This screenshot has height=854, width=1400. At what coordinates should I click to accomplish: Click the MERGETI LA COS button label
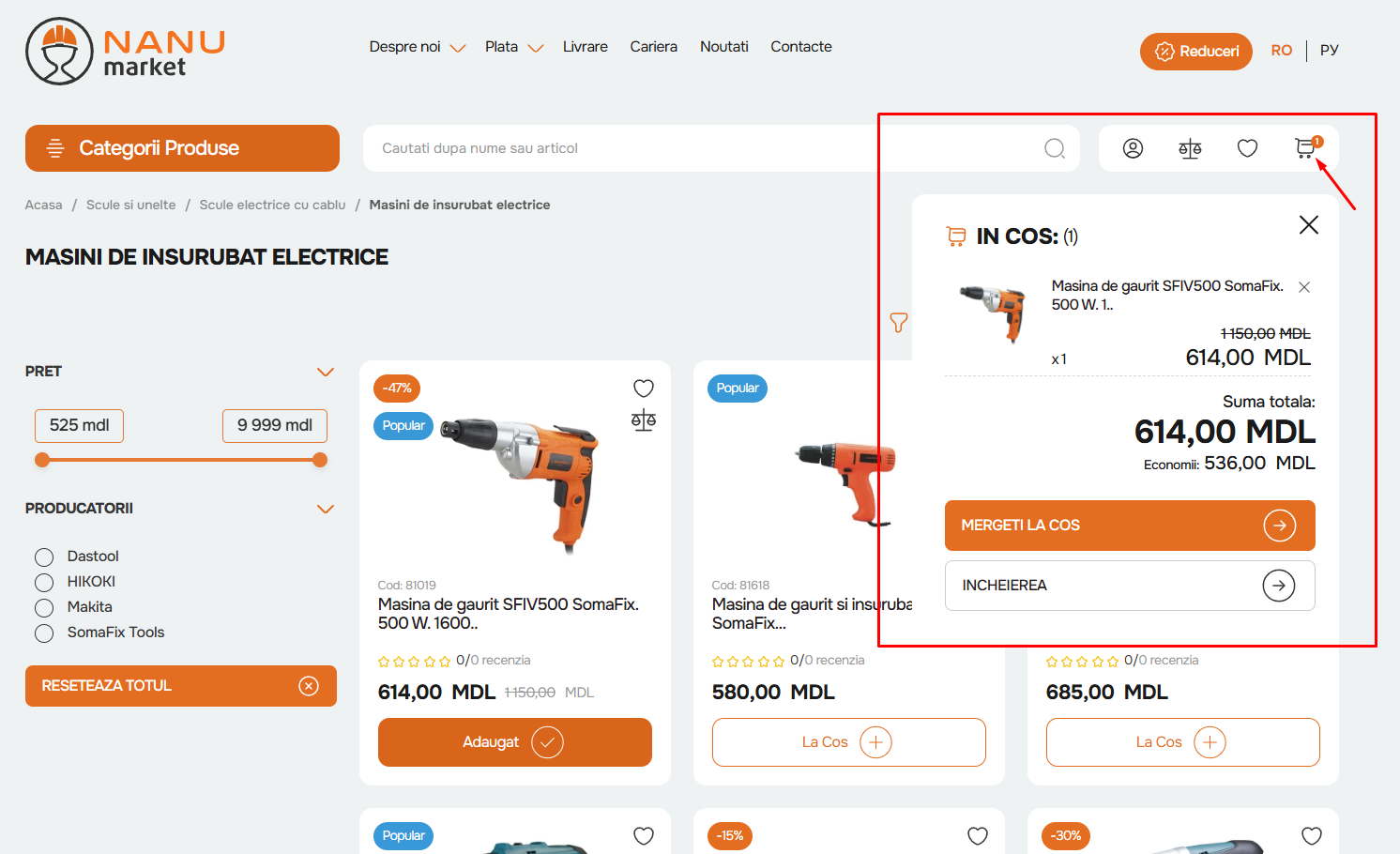(1021, 526)
